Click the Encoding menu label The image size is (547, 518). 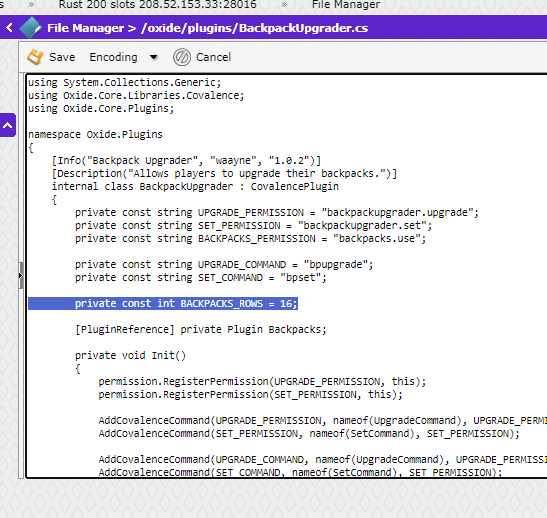point(113,57)
